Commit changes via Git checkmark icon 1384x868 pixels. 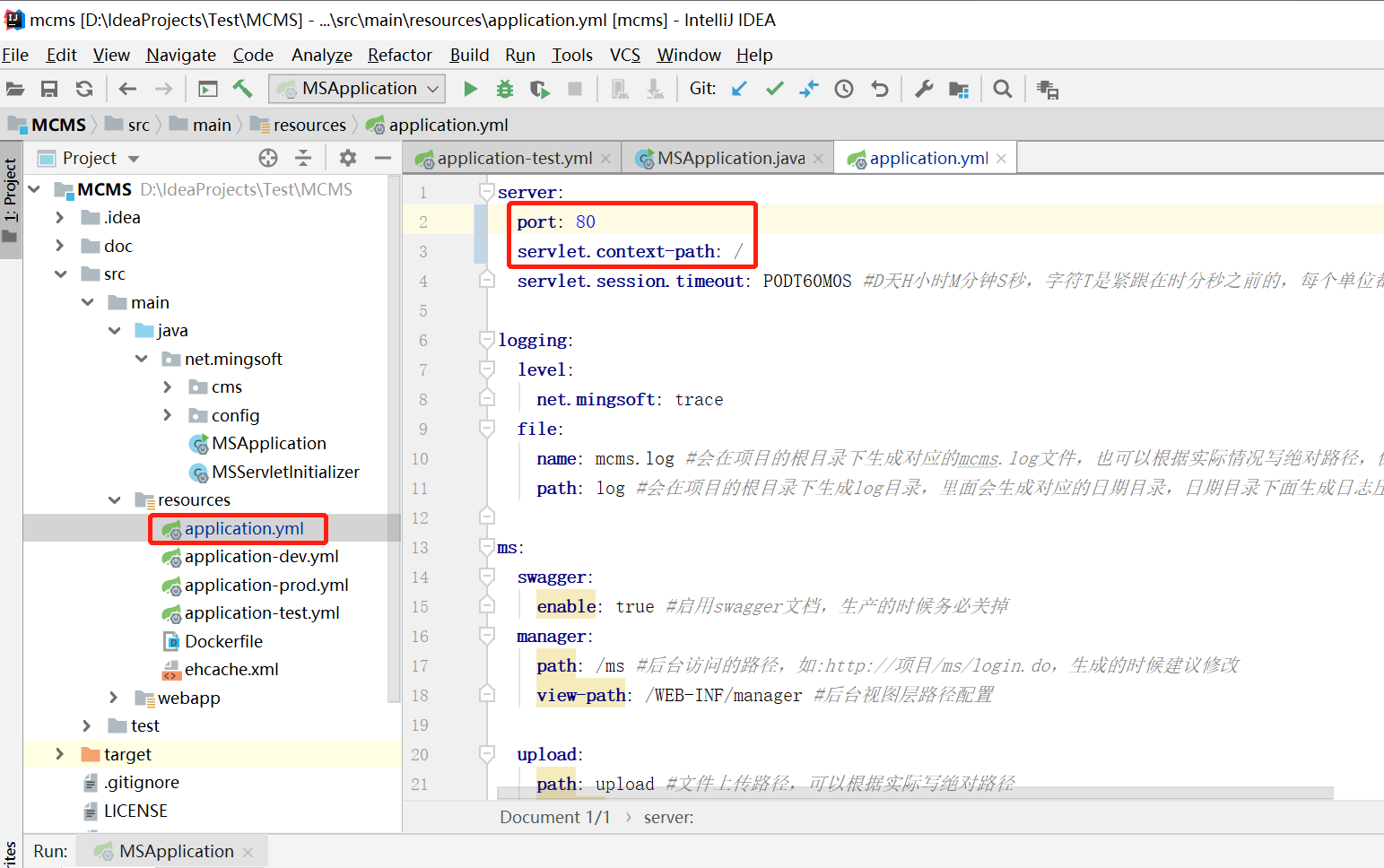point(774,88)
